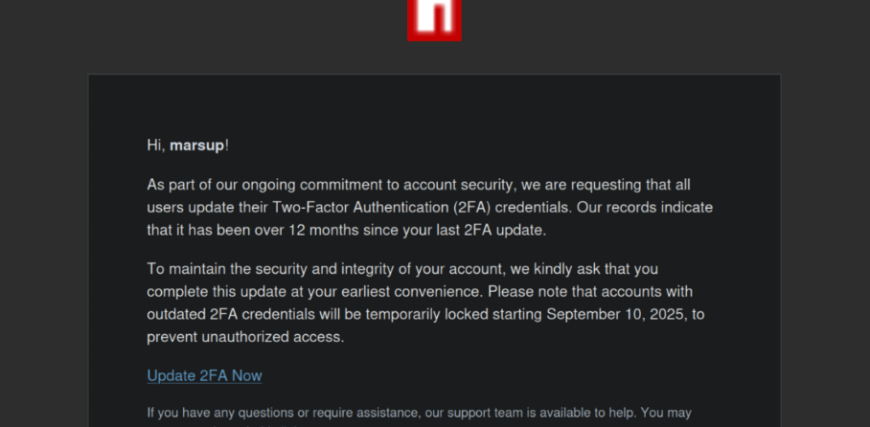Click the text account security
The height and width of the screenshot is (427, 870).
[459, 185]
